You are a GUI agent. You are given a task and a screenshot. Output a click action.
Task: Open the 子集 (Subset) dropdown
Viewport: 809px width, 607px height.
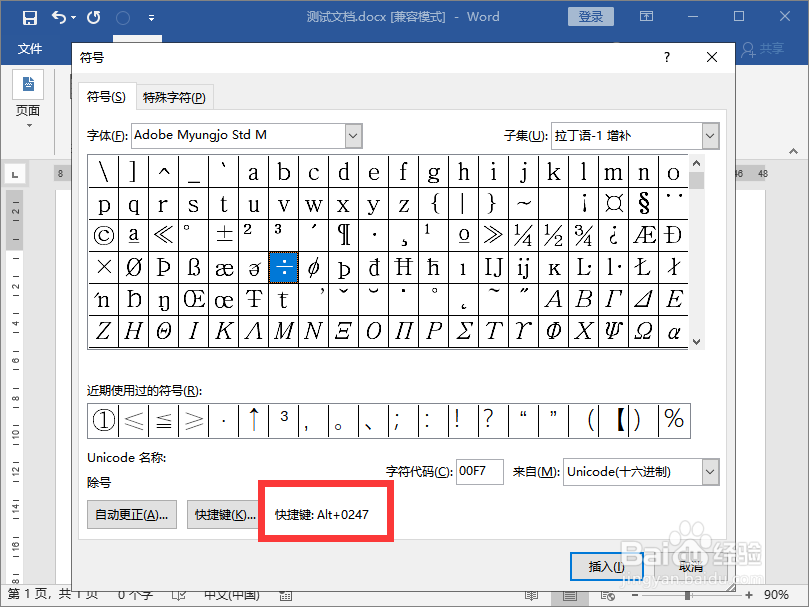pos(709,135)
